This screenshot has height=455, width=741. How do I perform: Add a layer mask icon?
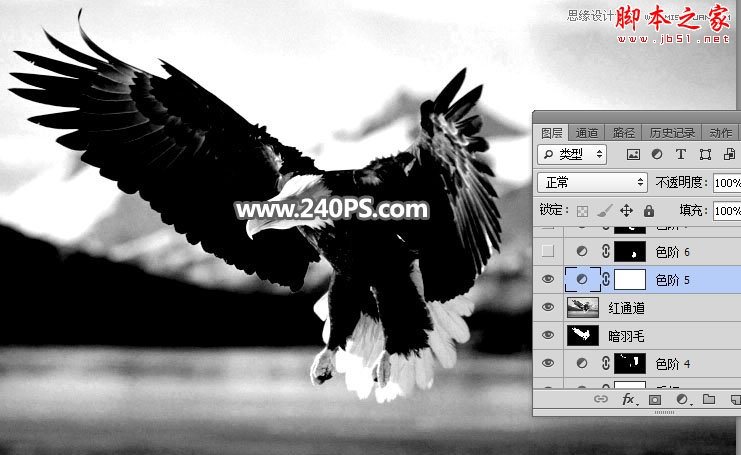(x=655, y=400)
